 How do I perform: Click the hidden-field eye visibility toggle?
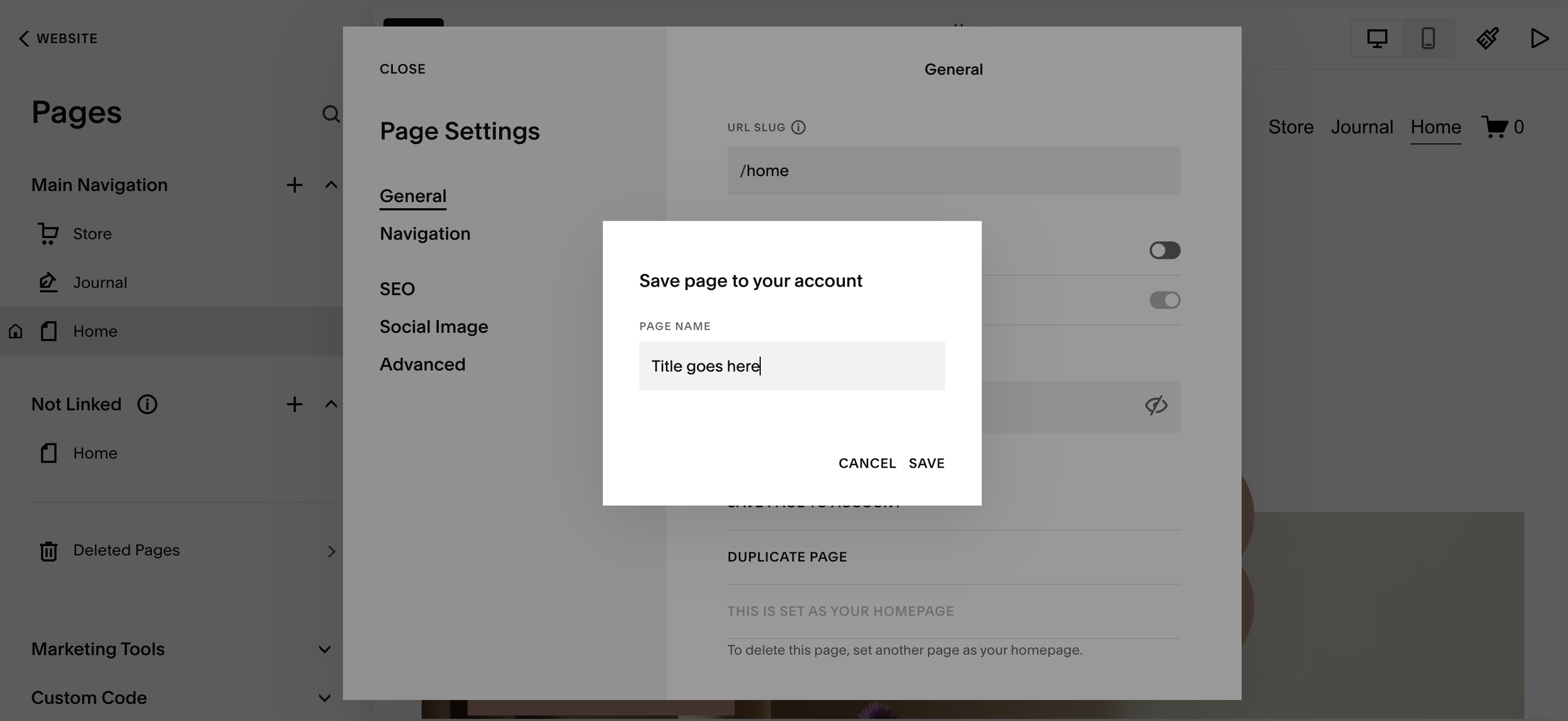pyautogui.click(x=1155, y=405)
